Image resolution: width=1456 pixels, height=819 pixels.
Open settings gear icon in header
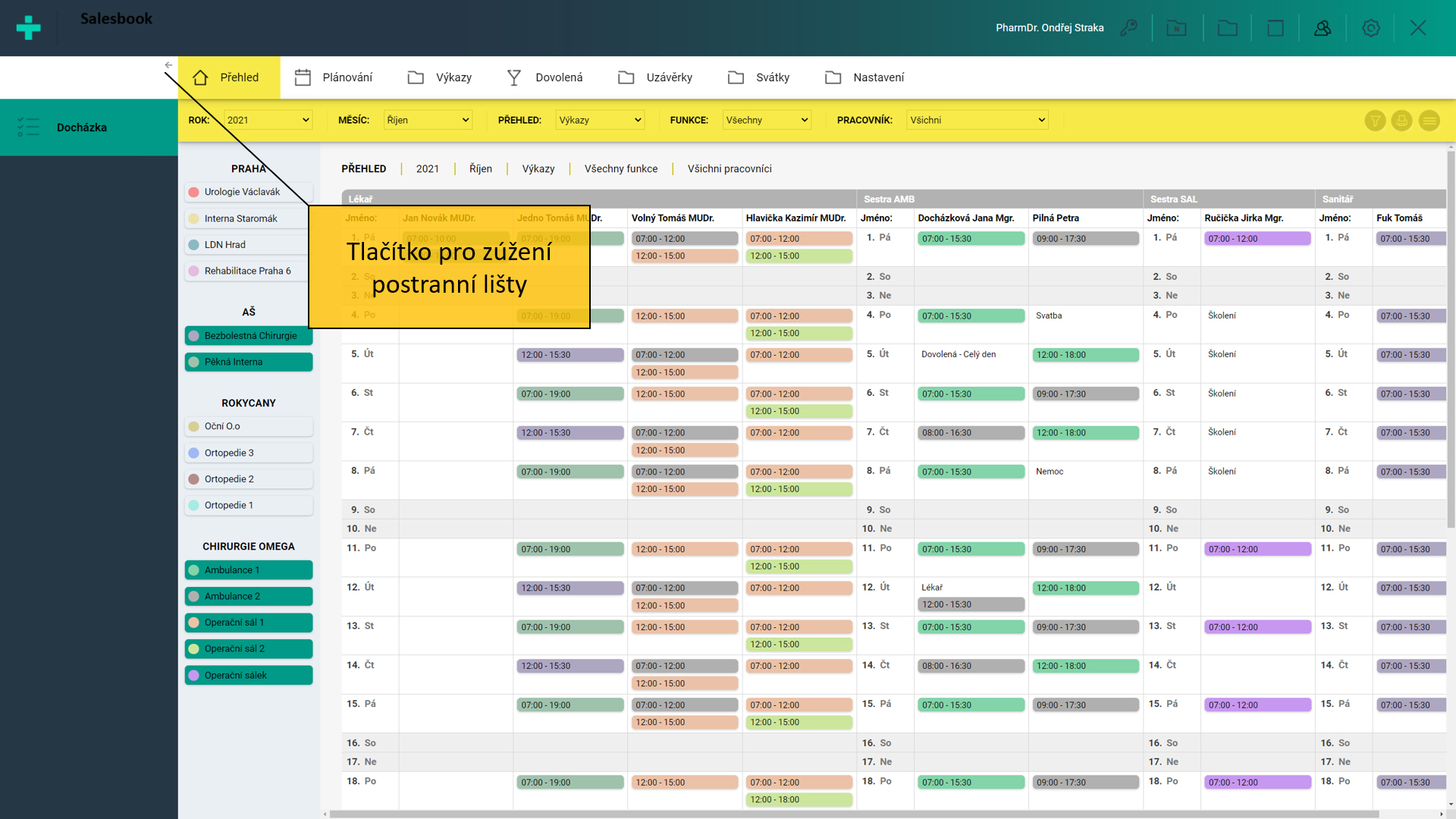click(x=1370, y=28)
